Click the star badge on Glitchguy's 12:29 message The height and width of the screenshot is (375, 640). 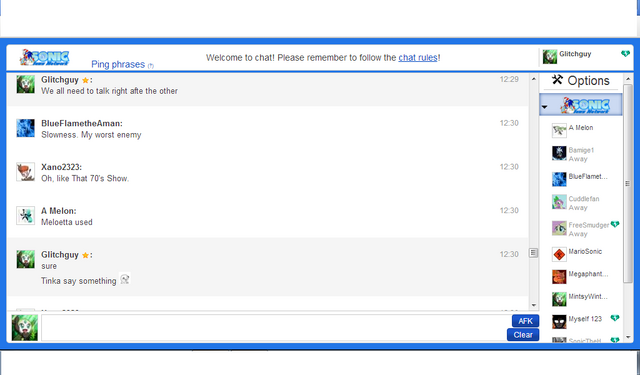[x=85, y=80]
